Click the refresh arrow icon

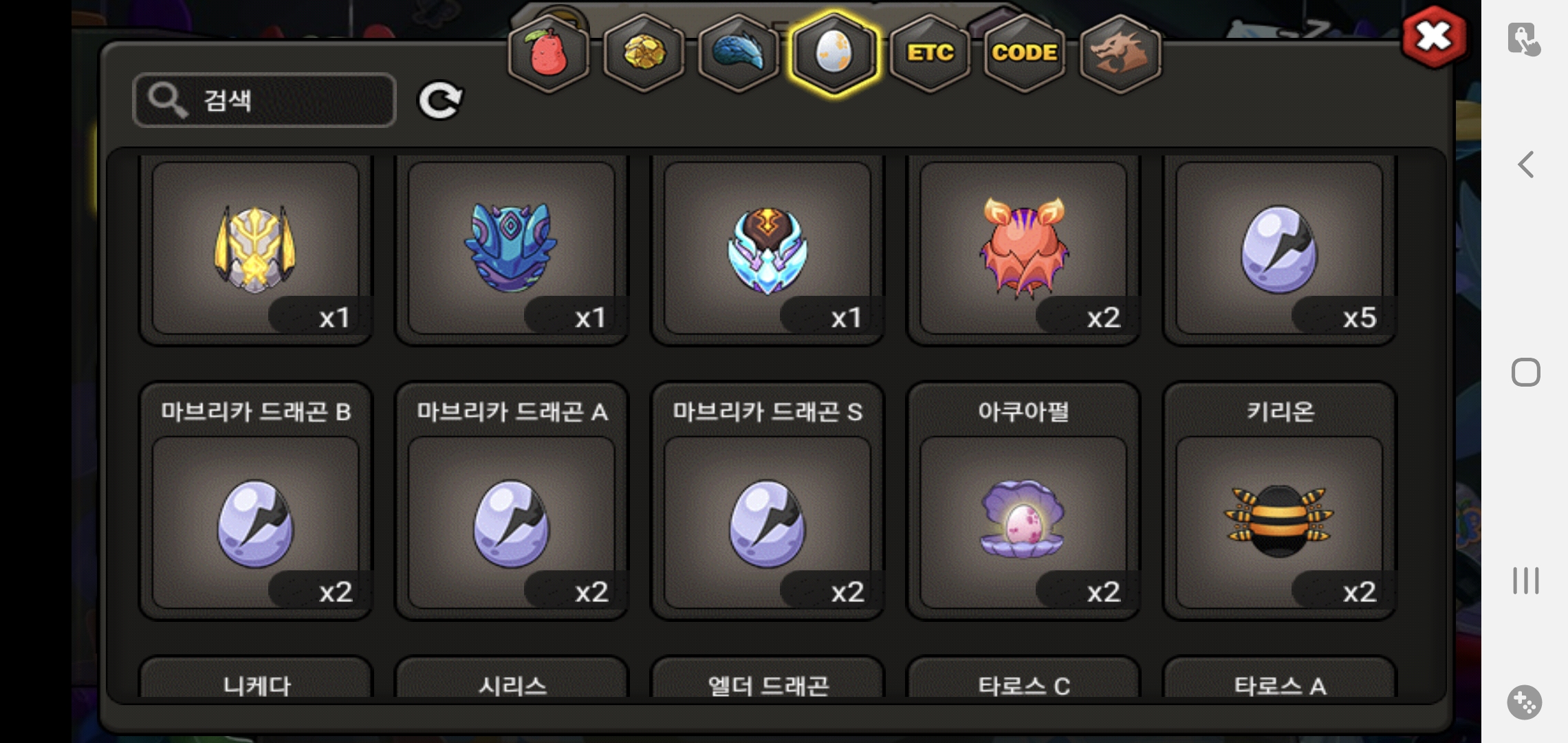(440, 101)
